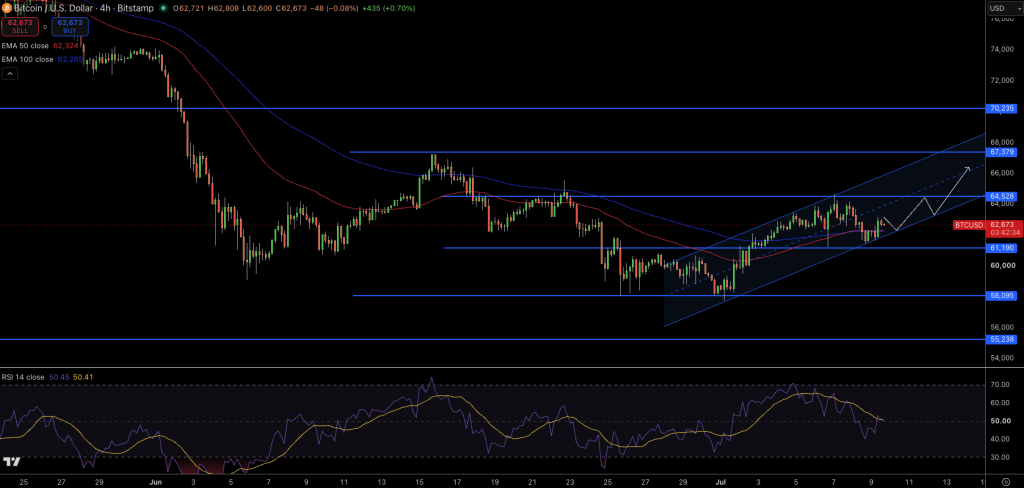Click the Jul label on time axis
This screenshot has height=488, width=1024.
point(722,482)
